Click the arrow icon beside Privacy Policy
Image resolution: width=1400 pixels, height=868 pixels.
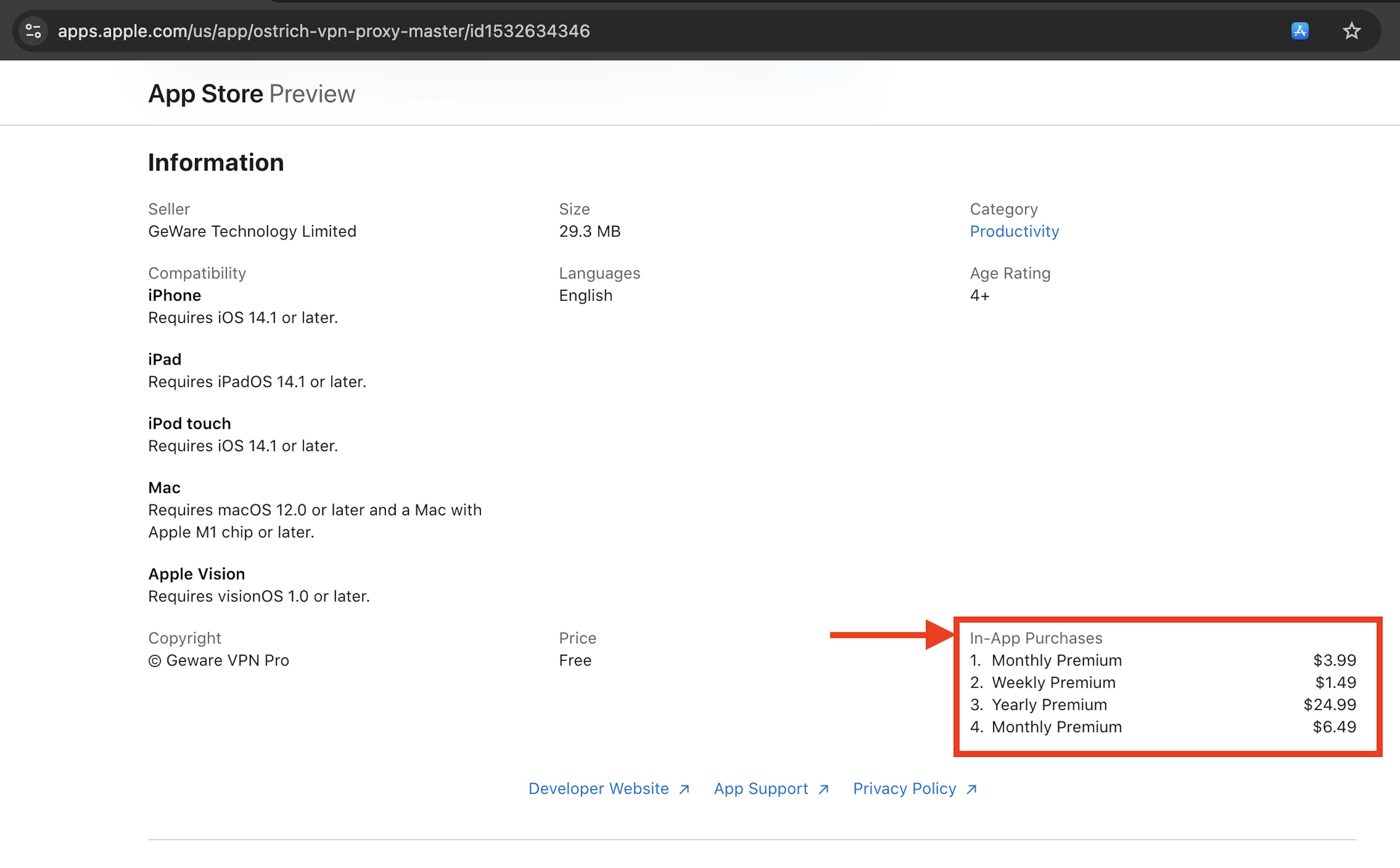[x=971, y=789]
